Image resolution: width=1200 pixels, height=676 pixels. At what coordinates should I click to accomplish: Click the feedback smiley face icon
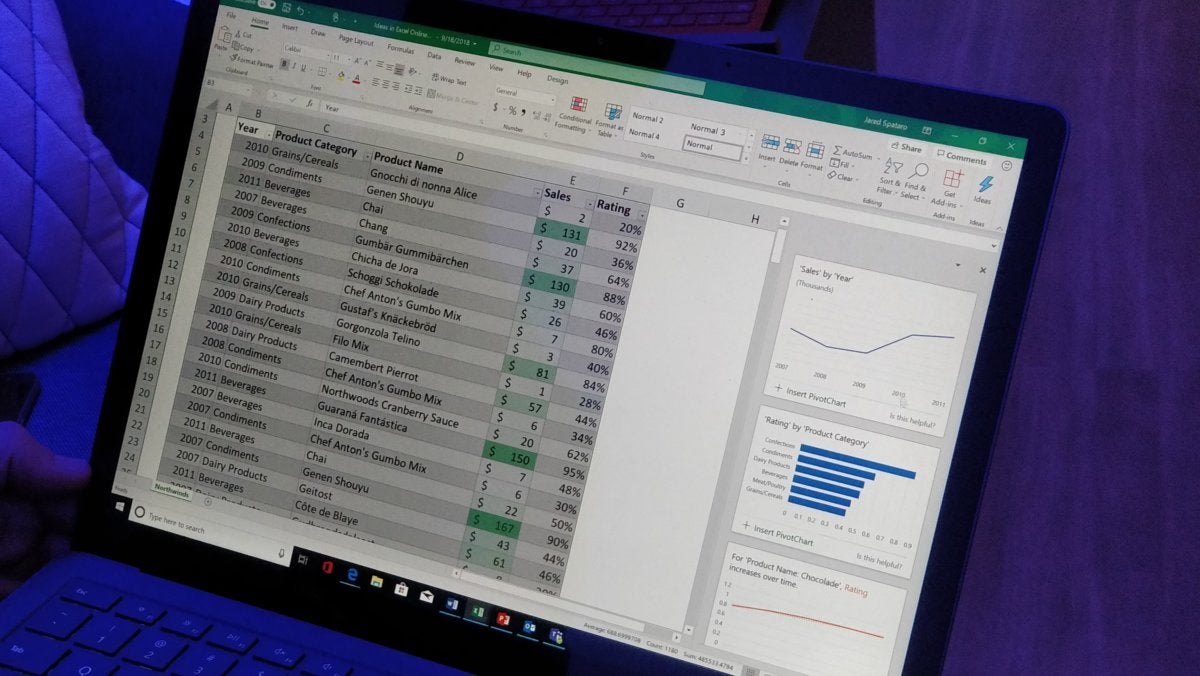coord(1006,166)
